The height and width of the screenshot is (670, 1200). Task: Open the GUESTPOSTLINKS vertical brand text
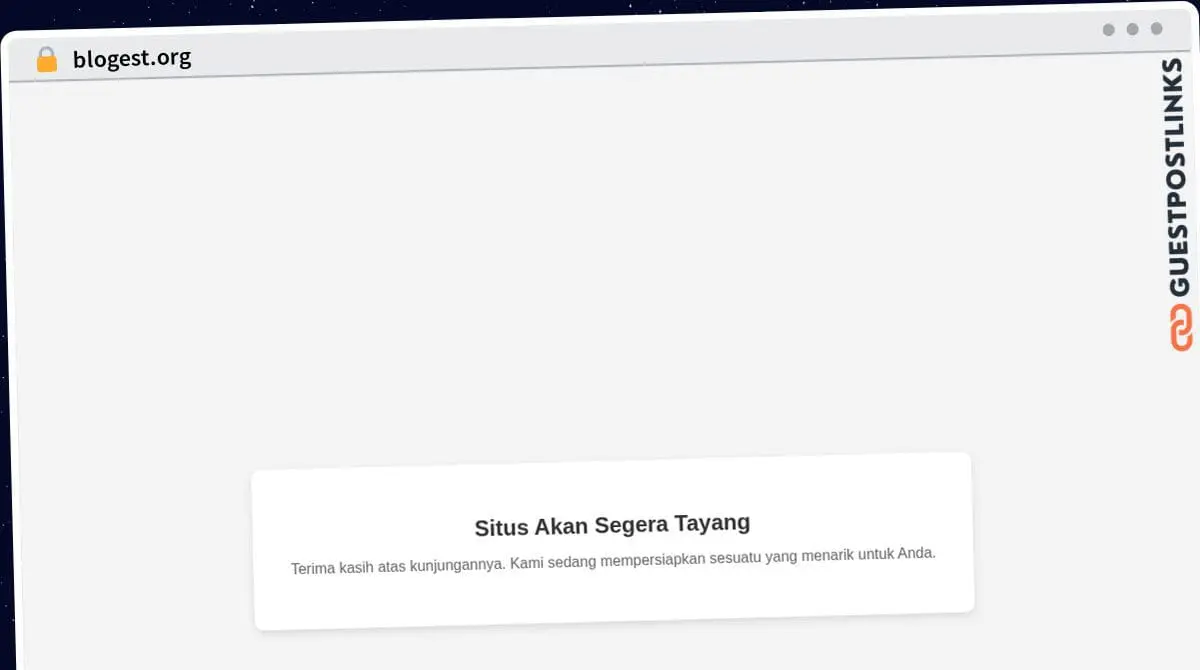tap(1180, 178)
